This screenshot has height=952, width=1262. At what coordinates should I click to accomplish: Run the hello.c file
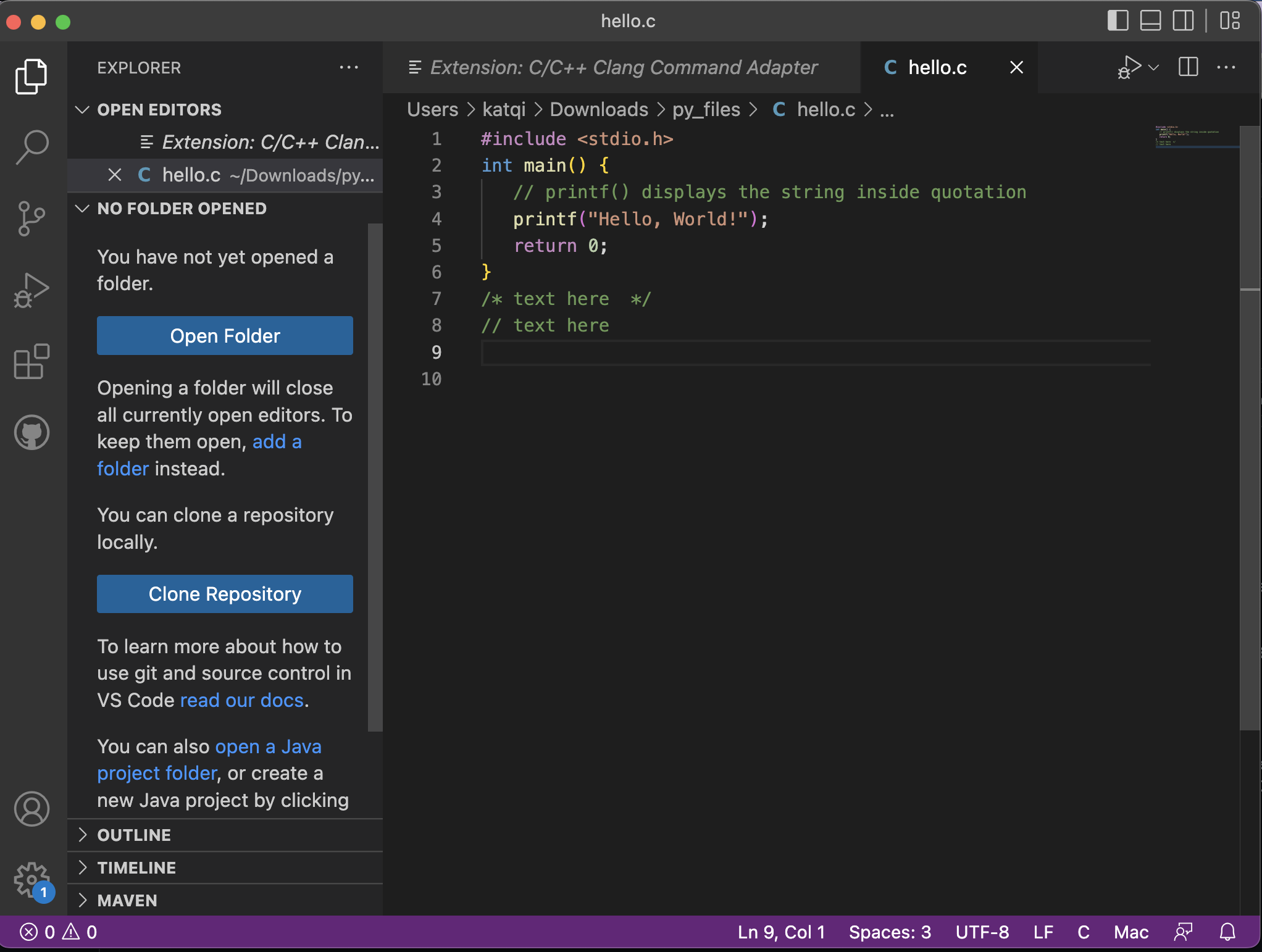[x=1130, y=67]
